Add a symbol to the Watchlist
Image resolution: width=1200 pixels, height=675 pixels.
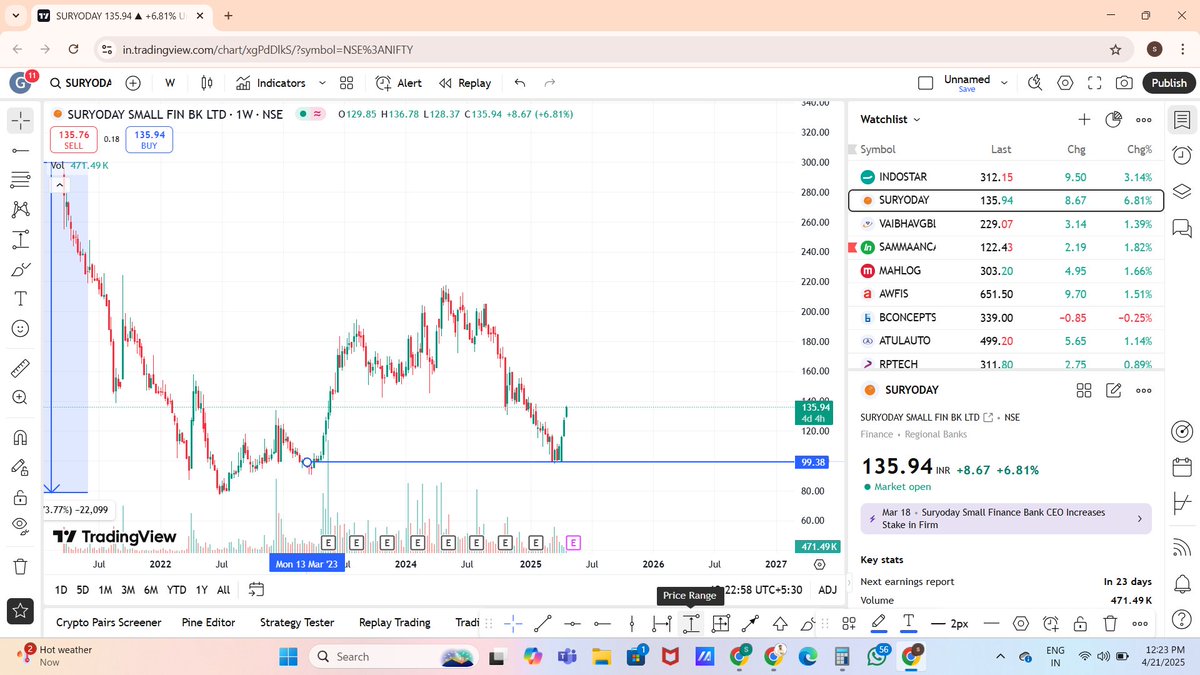[1084, 119]
